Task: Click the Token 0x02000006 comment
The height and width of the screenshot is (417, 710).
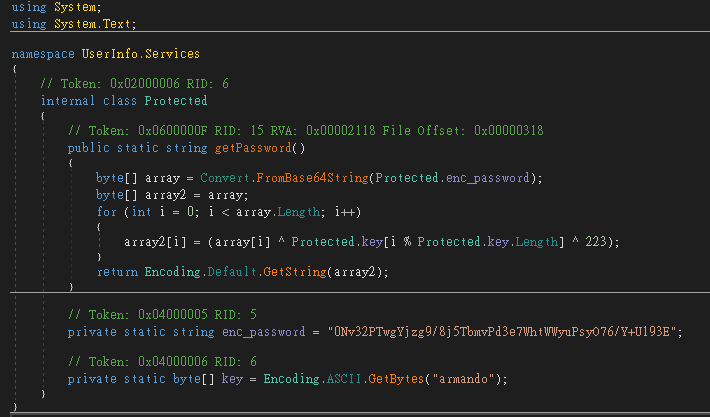Action: pyautogui.click(x=134, y=84)
